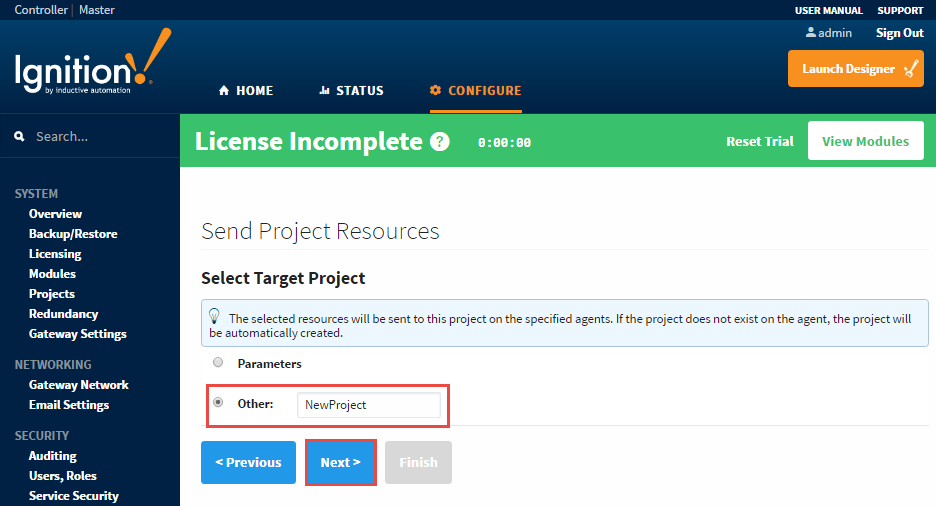Open the USER MANUAL link
The image size is (936, 506).
(x=829, y=10)
